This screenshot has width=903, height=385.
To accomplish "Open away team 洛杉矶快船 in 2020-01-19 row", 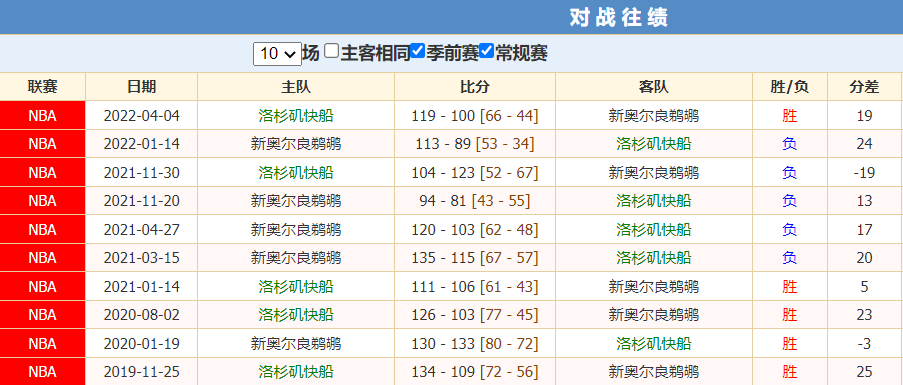I will pos(654,344).
